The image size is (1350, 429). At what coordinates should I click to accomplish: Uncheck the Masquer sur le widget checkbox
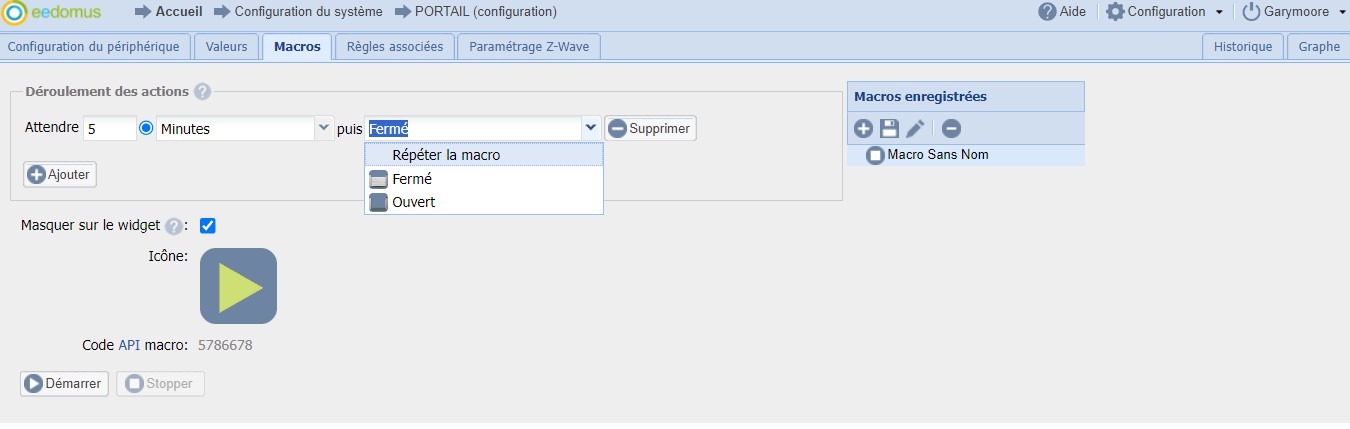coord(208,226)
